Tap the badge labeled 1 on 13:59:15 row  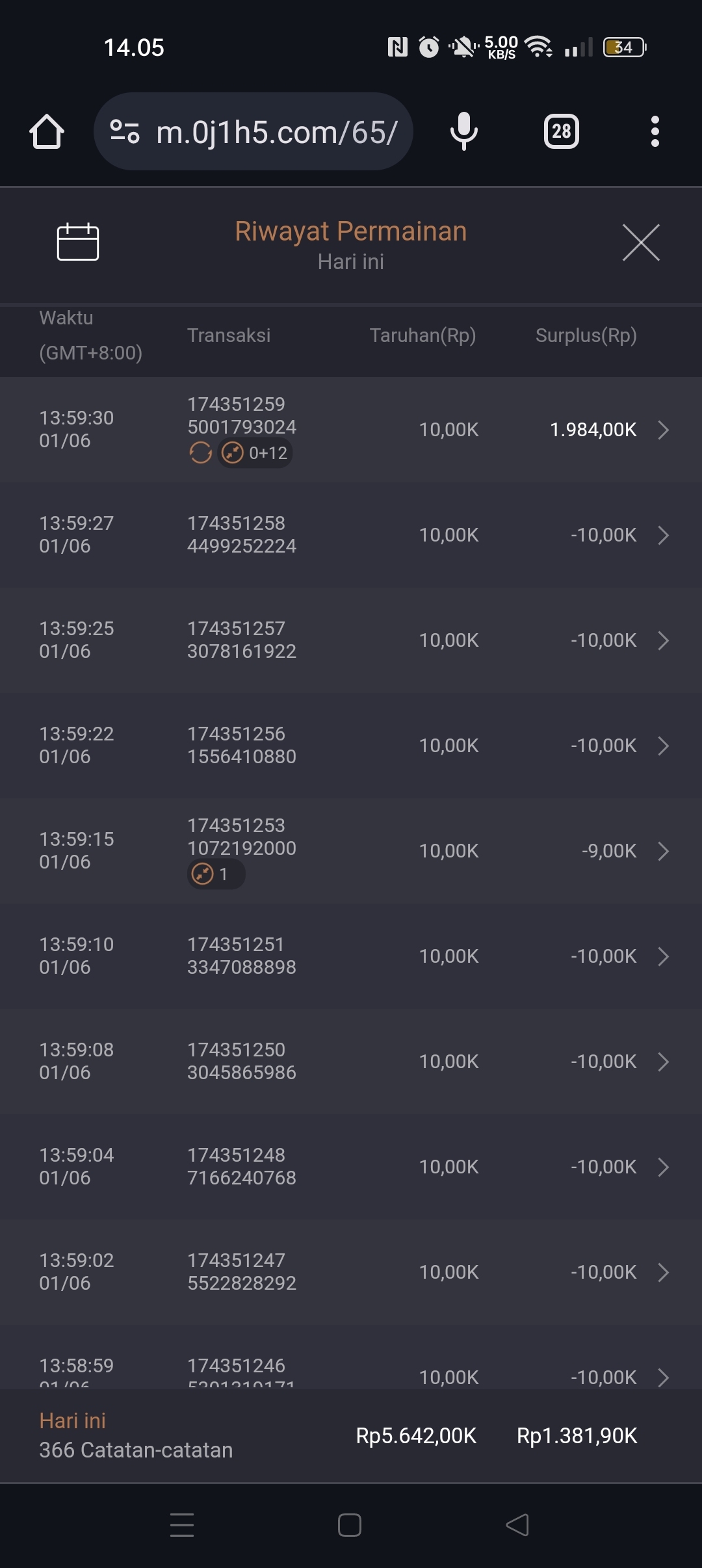[216, 874]
